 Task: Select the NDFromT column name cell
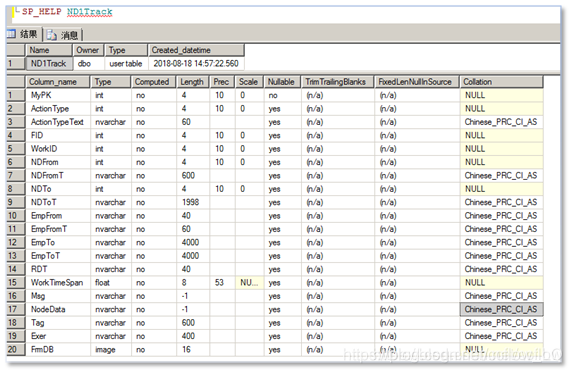[x=58, y=176]
